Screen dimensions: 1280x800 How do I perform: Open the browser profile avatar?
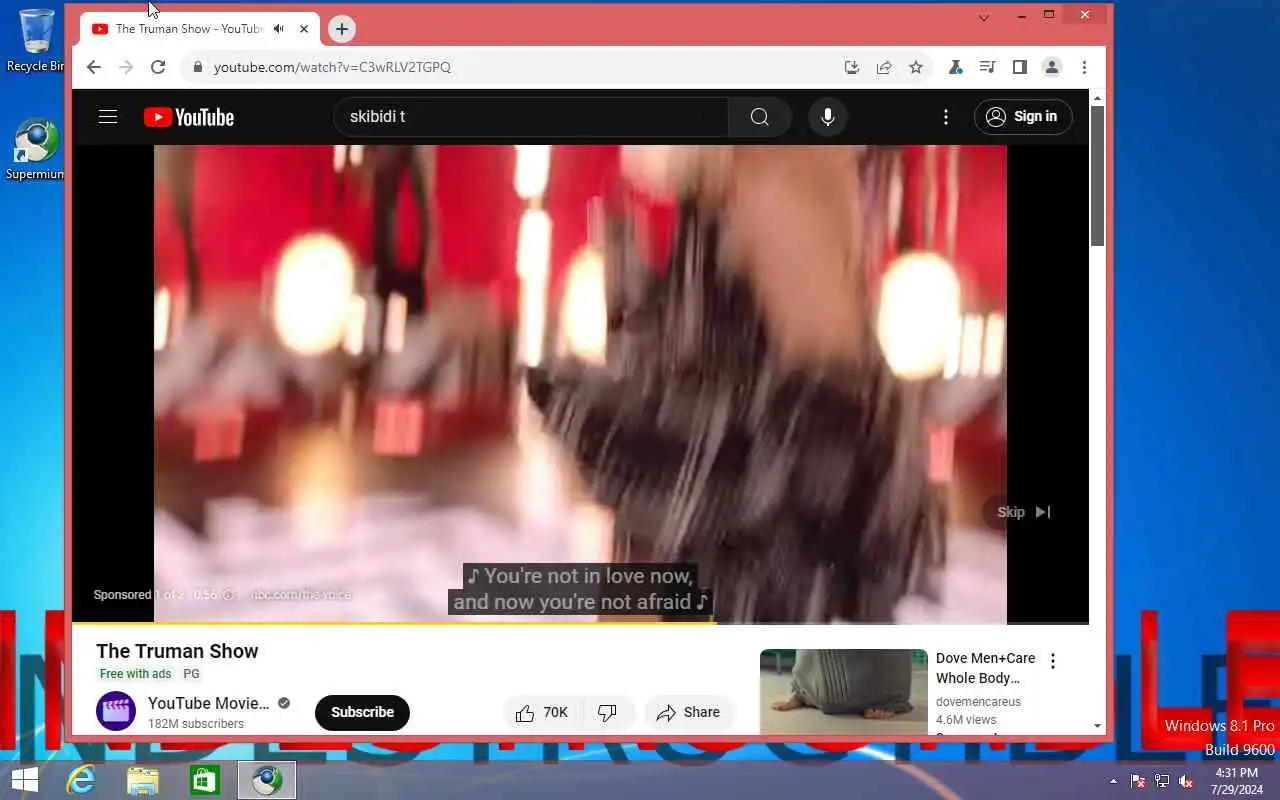(1051, 67)
